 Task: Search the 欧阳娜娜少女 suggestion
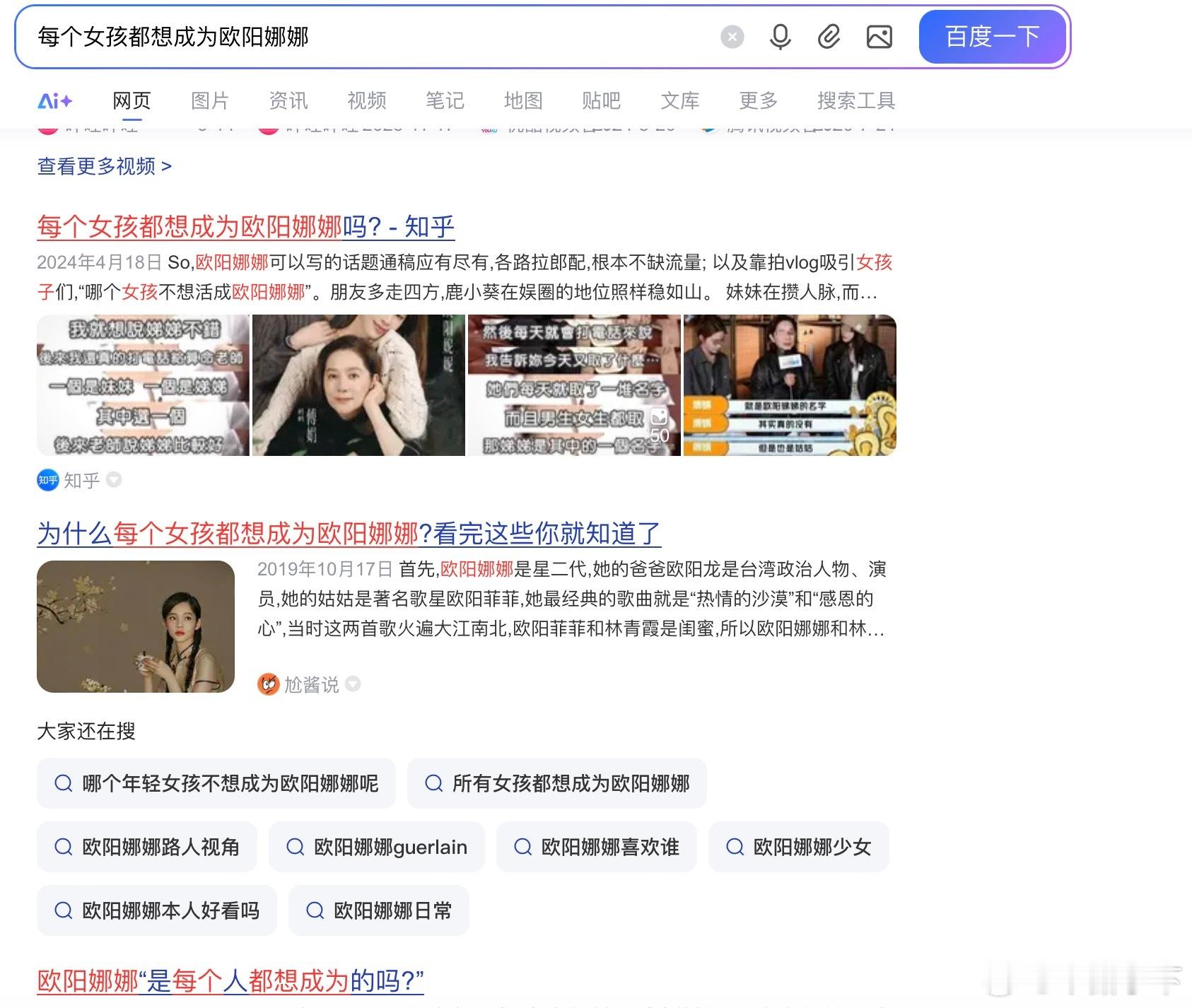click(799, 847)
